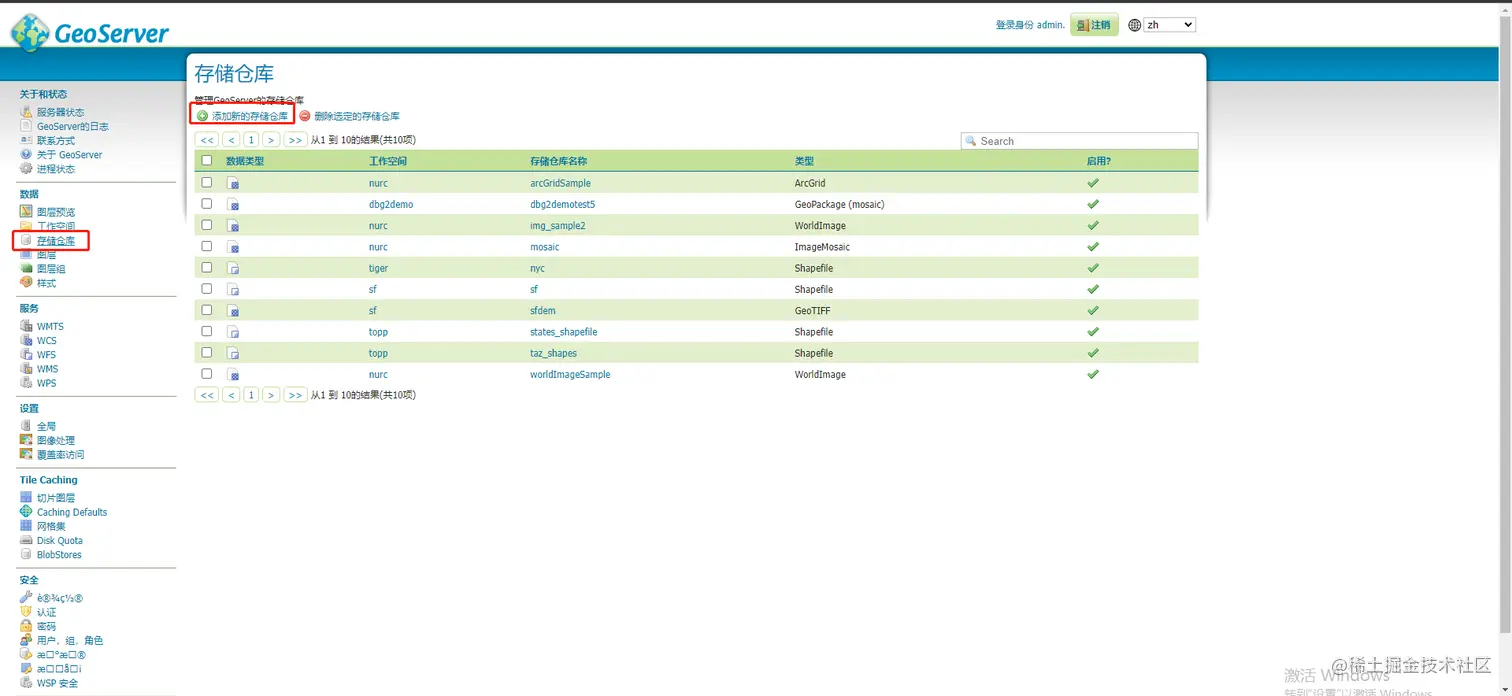Click the bottom pager page 1 button
This screenshot has width=1512, height=696.
click(x=251, y=395)
